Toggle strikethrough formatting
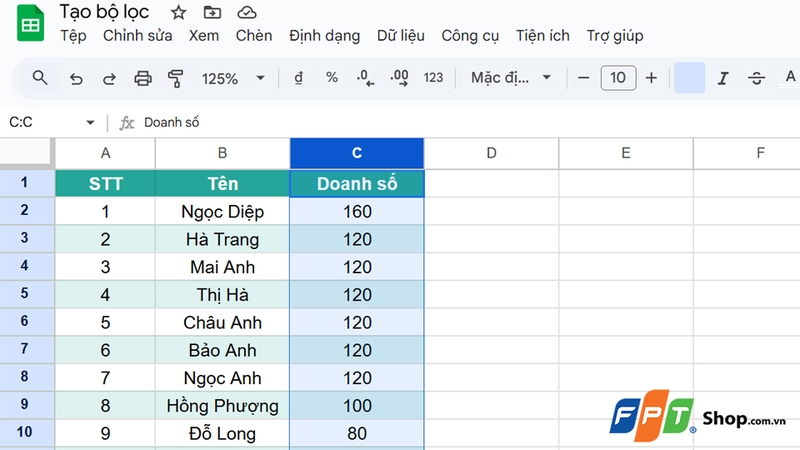This screenshot has width=800, height=450. coord(756,78)
